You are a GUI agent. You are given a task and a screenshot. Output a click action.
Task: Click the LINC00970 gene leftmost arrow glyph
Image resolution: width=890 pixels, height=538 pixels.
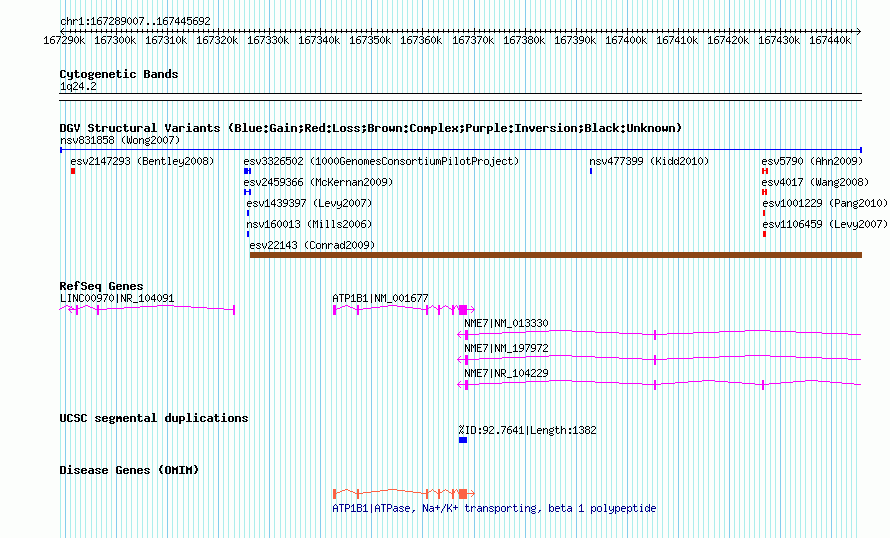(x=71, y=309)
